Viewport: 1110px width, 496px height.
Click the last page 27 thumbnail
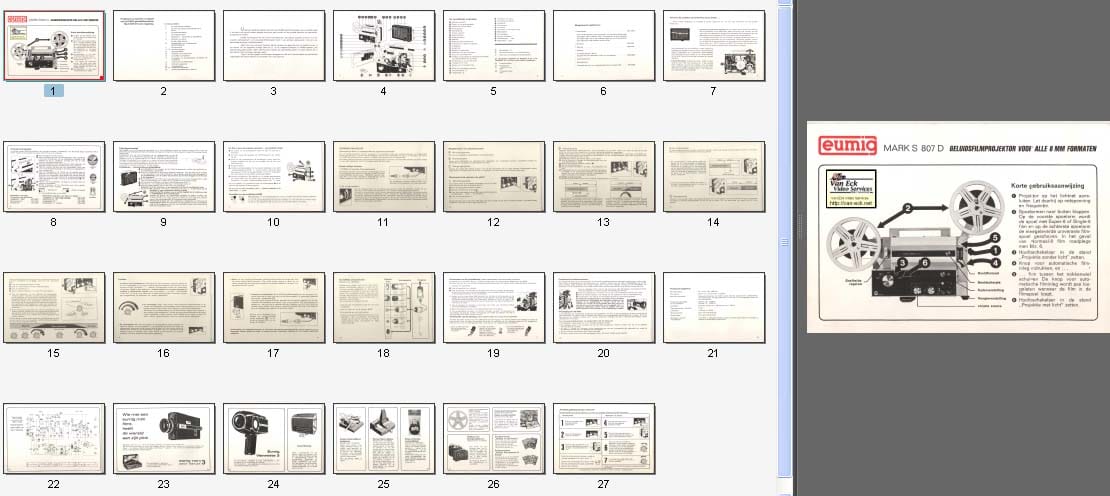pos(603,438)
